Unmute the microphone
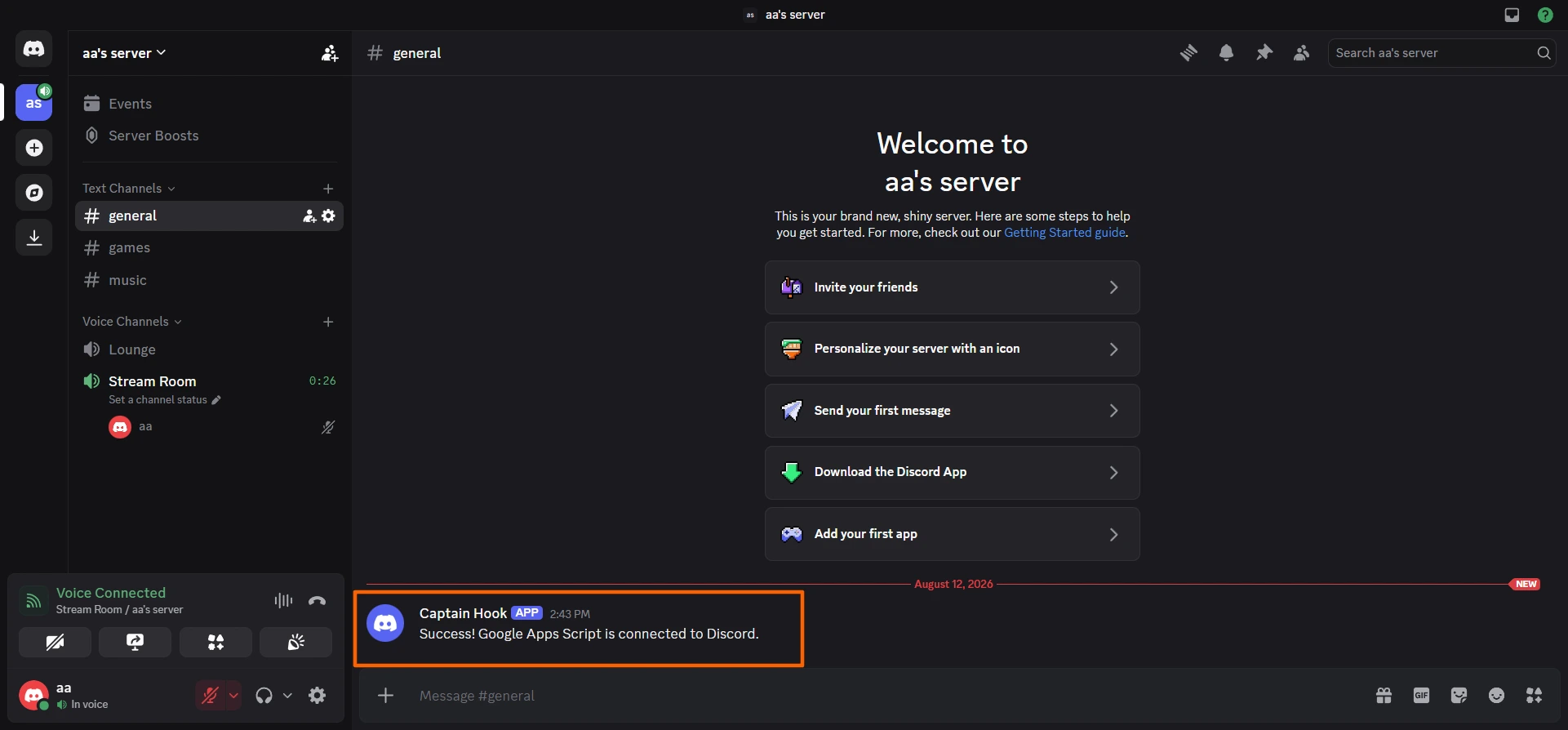This screenshot has height=730, width=1568. pyautogui.click(x=211, y=696)
